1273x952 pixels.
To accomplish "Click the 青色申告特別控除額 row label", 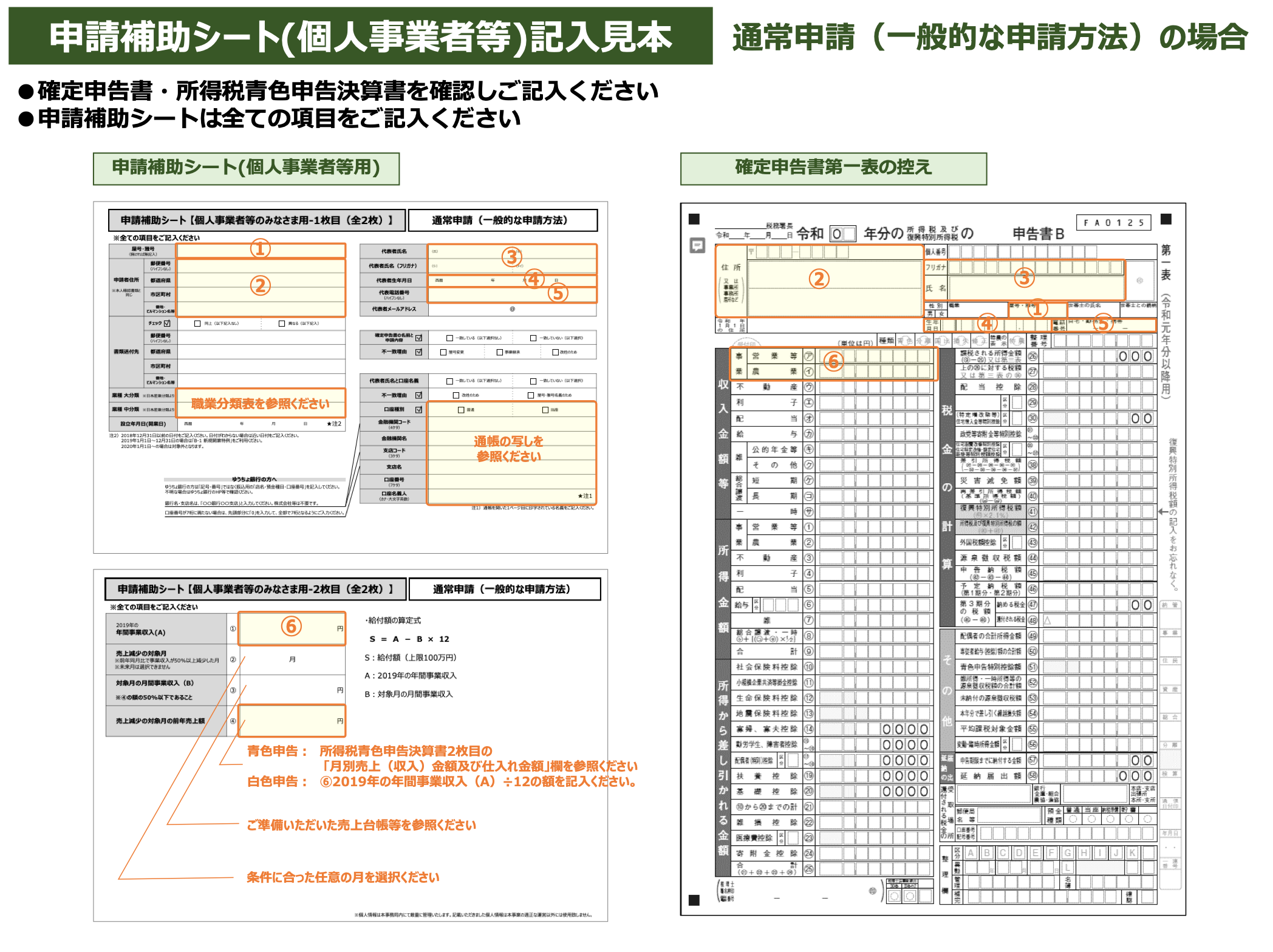I will point(991,667).
